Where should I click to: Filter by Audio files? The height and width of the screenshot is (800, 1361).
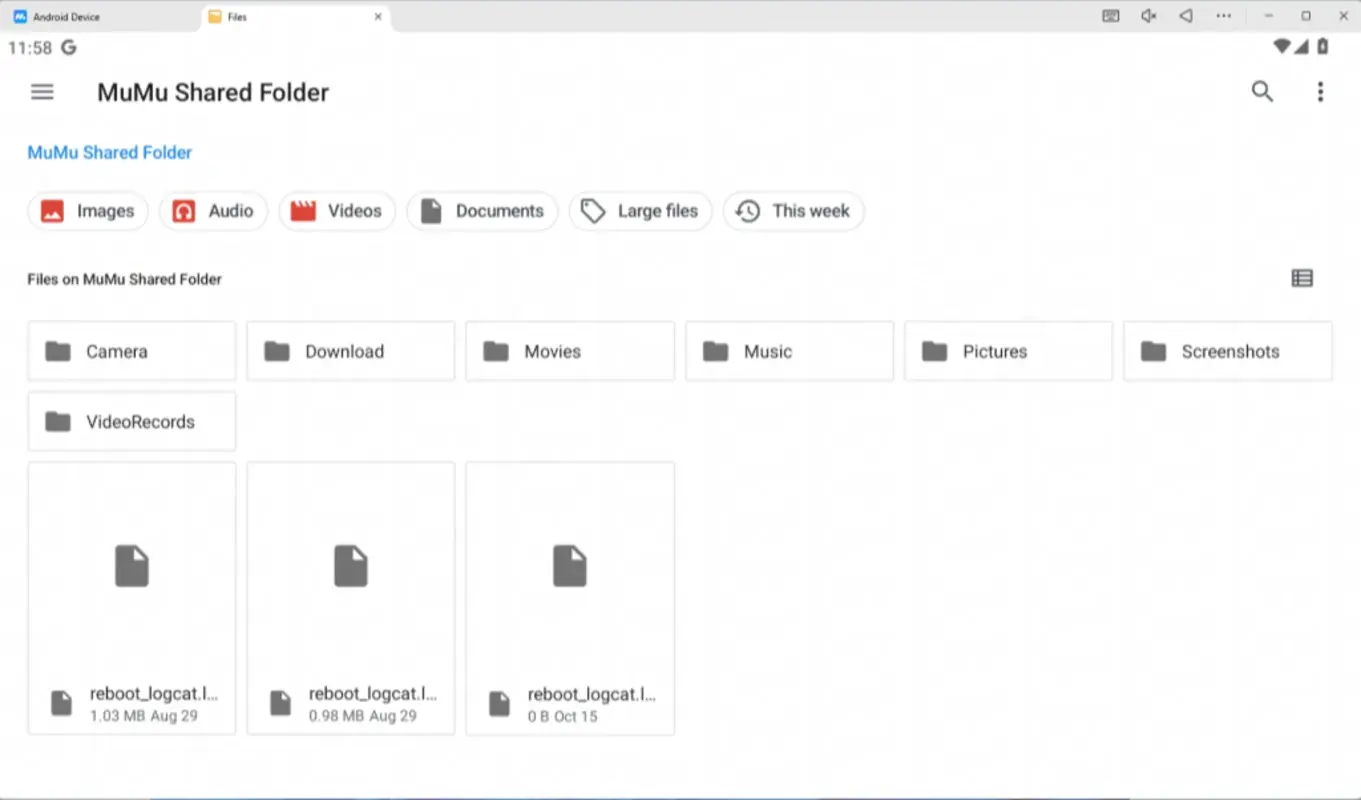click(x=213, y=211)
